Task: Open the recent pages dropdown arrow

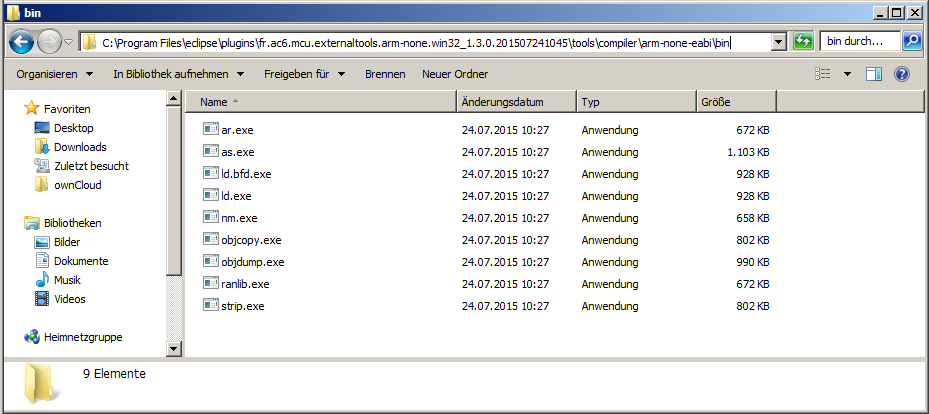Action: point(68,42)
